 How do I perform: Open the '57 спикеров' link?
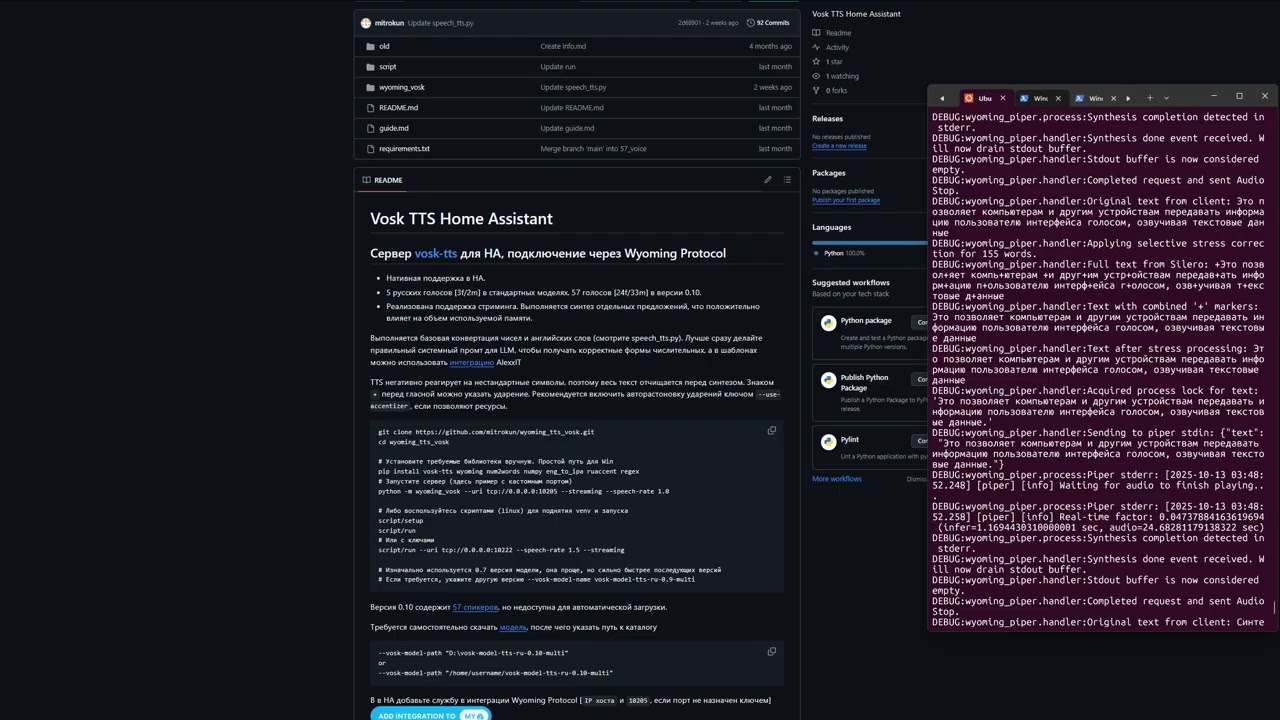[x=475, y=607]
